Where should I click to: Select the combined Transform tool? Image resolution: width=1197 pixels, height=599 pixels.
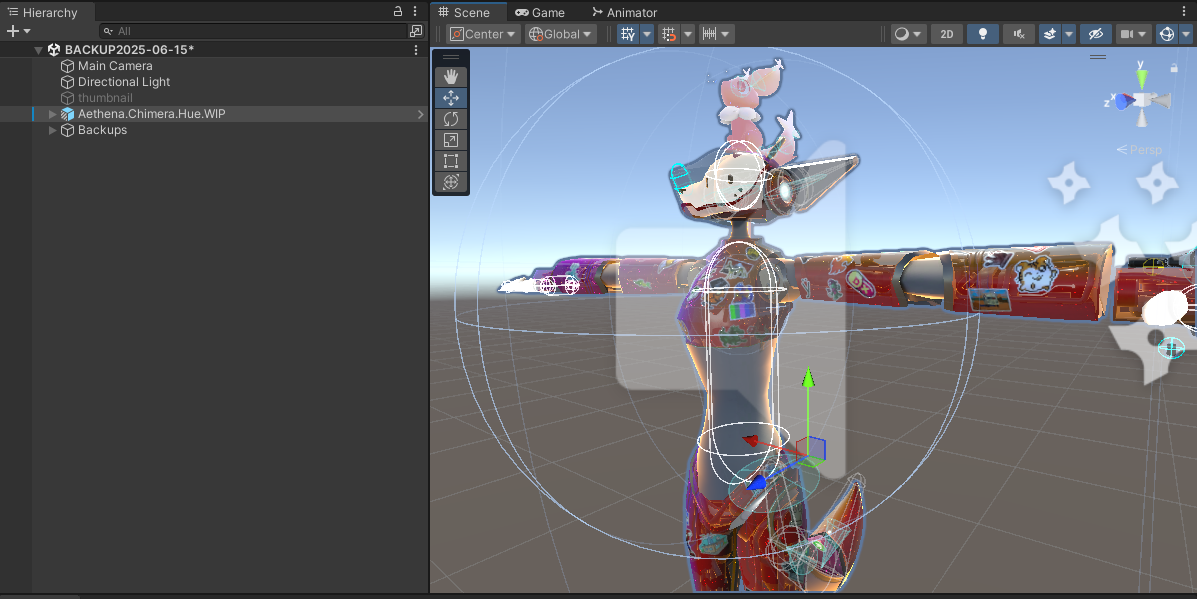coord(450,182)
